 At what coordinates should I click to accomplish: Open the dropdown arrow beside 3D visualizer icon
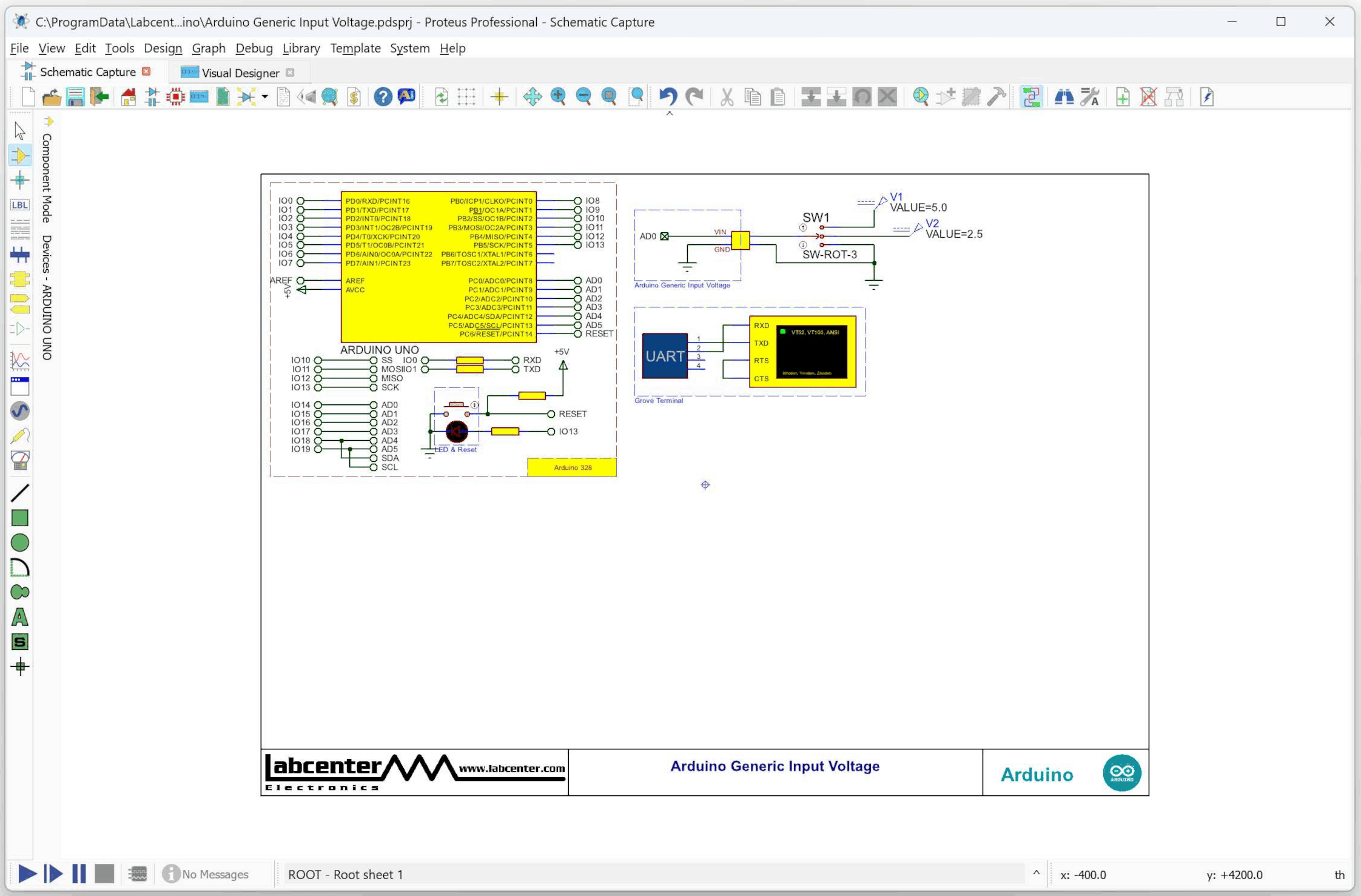tap(265, 96)
